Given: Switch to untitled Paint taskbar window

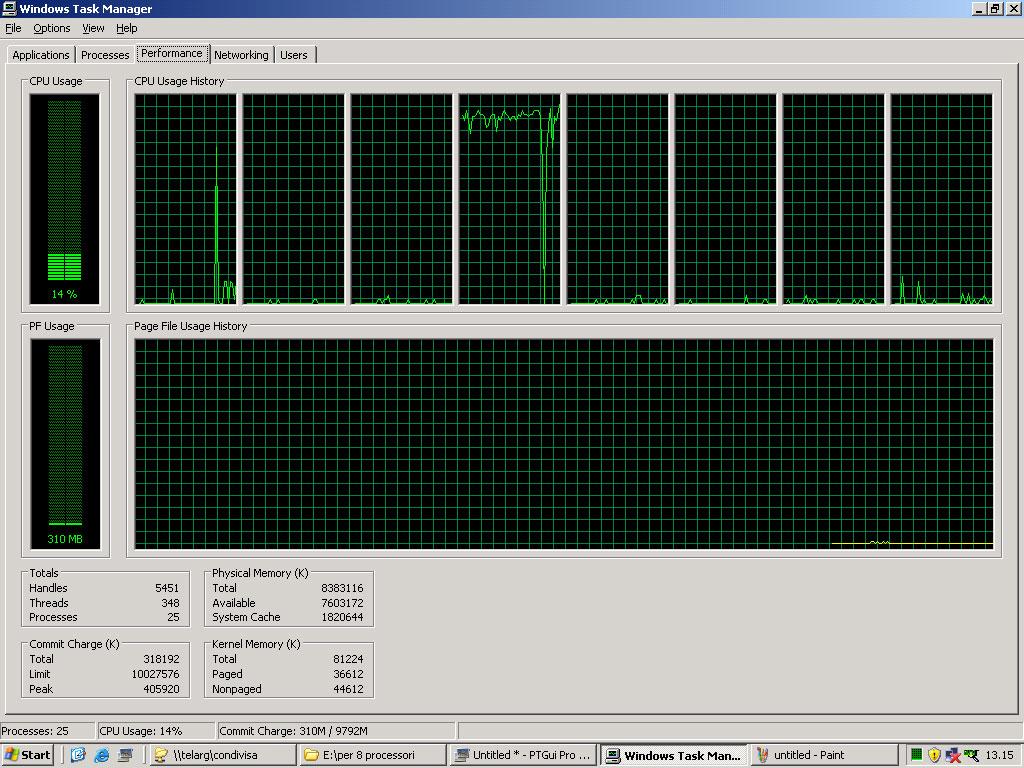Looking at the screenshot, I should [x=824, y=755].
